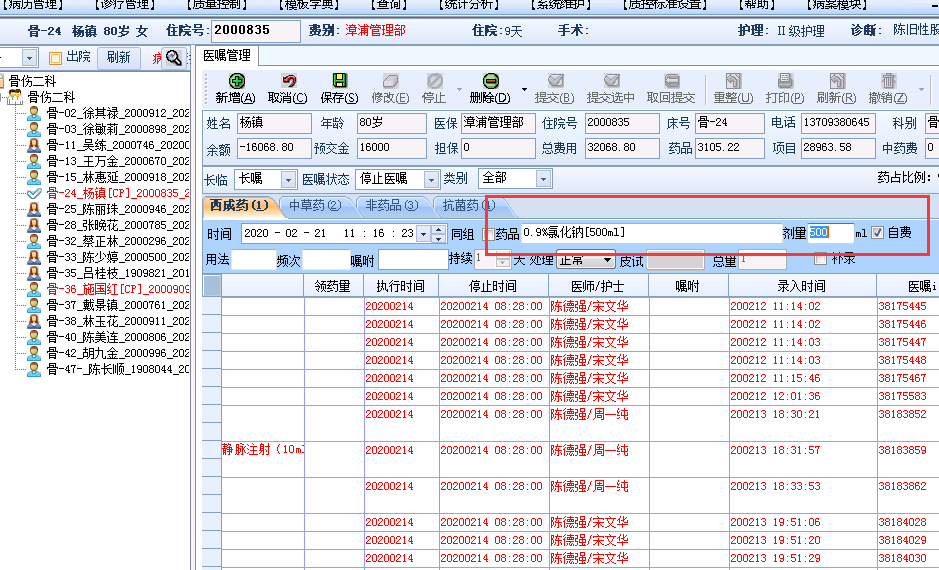Open the 类别 category dropdown showing 全部
The image size is (939, 570).
[543, 178]
